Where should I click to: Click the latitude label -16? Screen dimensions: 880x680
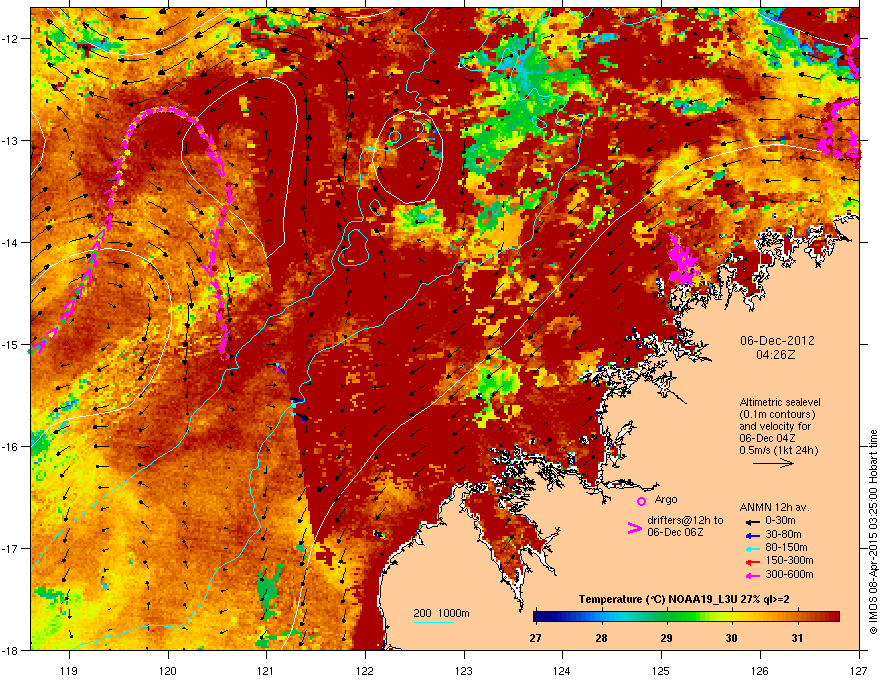click(12, 446)
